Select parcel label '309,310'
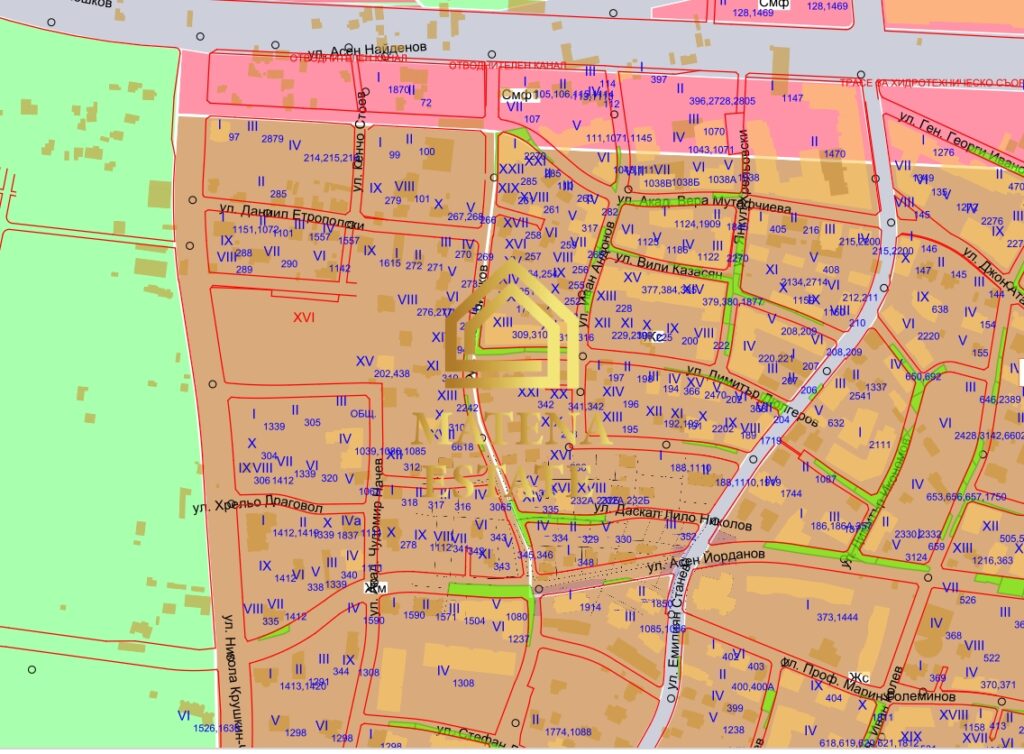The image size is (1024, 754). (530, 335)
